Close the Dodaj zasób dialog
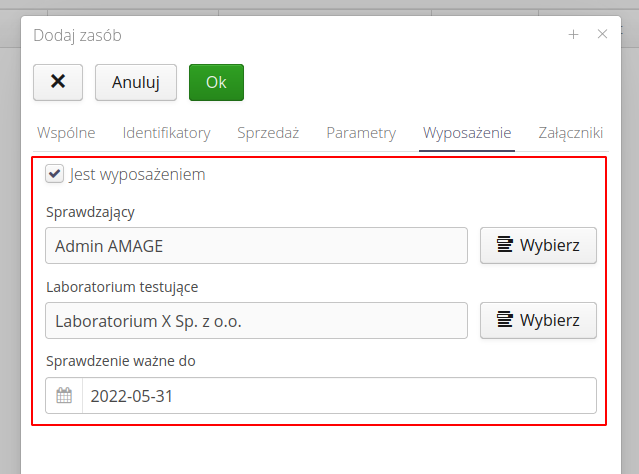 click(602, 34)
